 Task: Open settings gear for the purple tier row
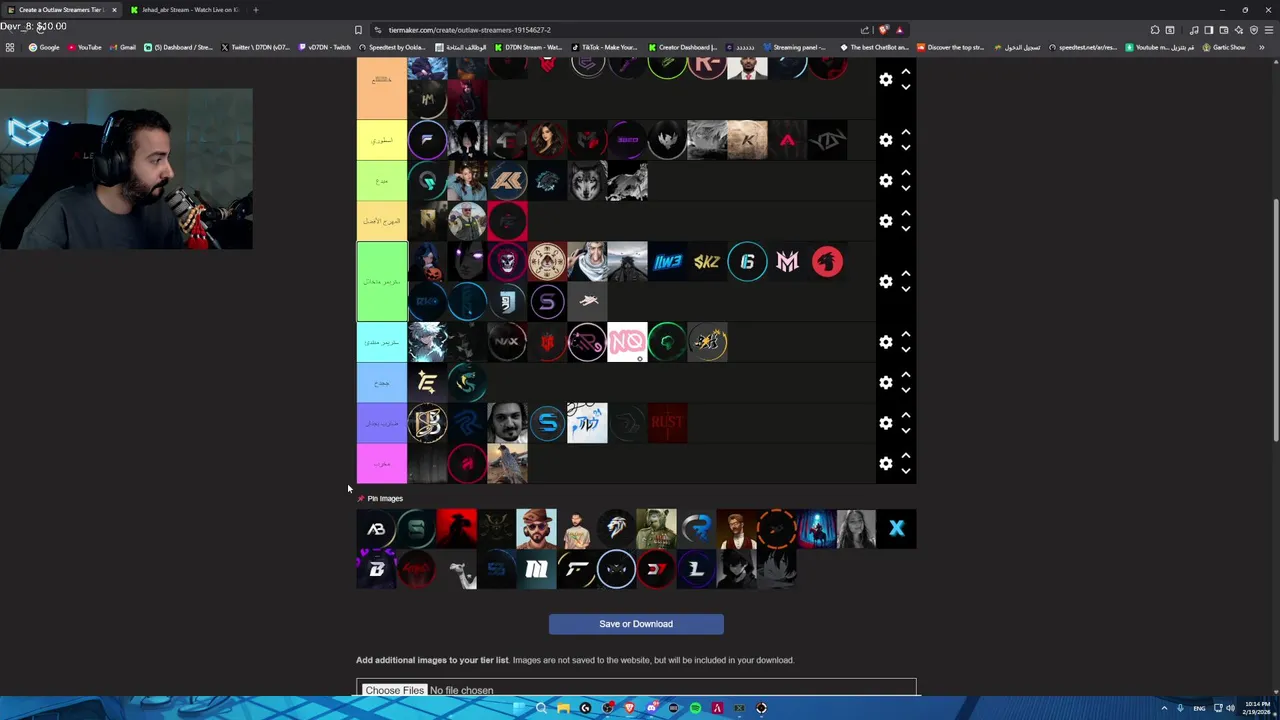click(886, 423)
